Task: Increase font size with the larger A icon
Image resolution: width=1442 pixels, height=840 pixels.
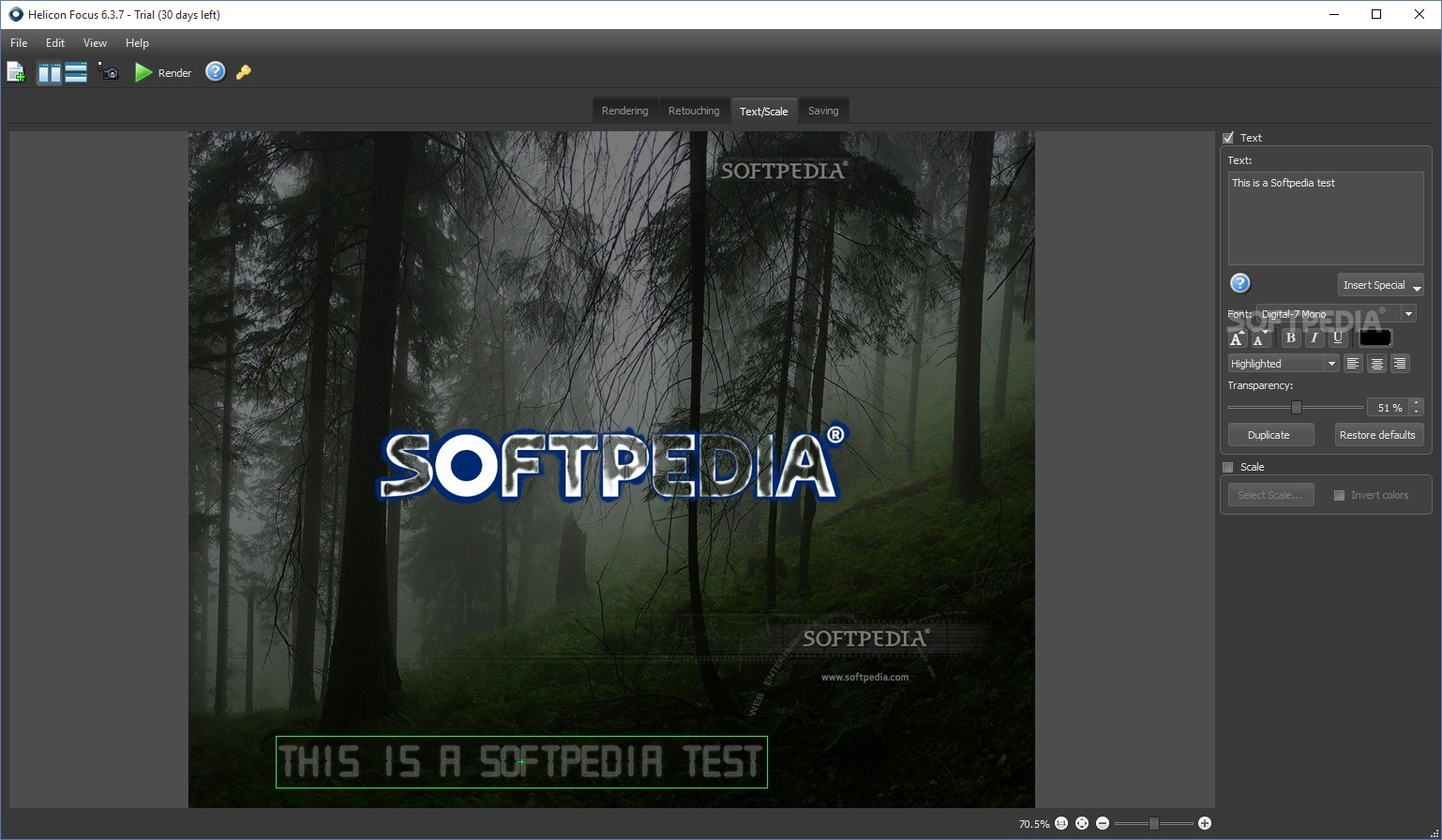Action: tap(1237, 338)
